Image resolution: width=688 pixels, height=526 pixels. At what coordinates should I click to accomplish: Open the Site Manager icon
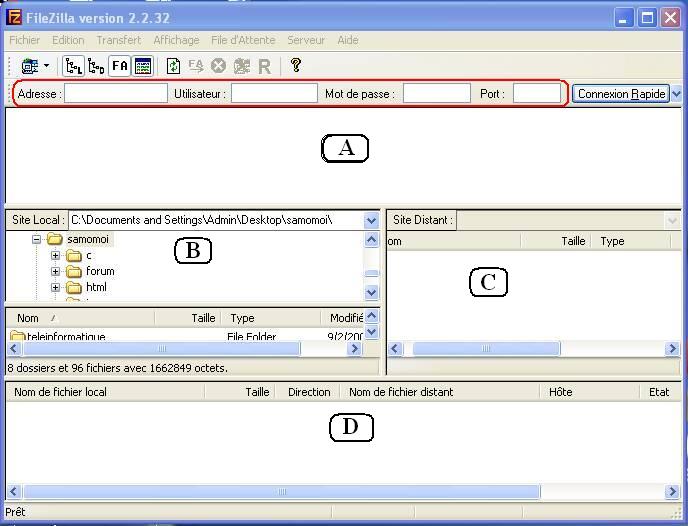[30, 66]
